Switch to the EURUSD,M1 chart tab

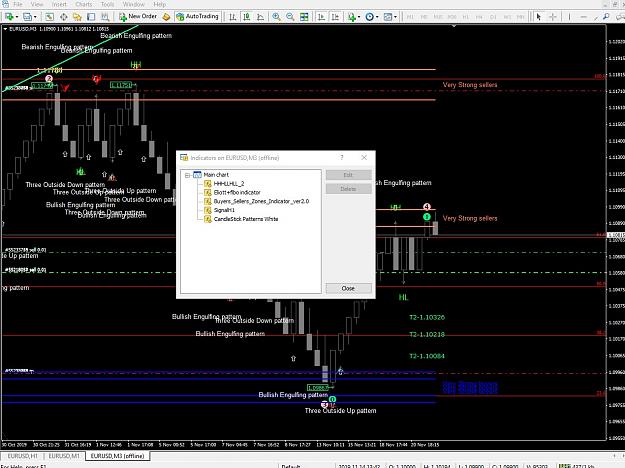click(64, 456)
